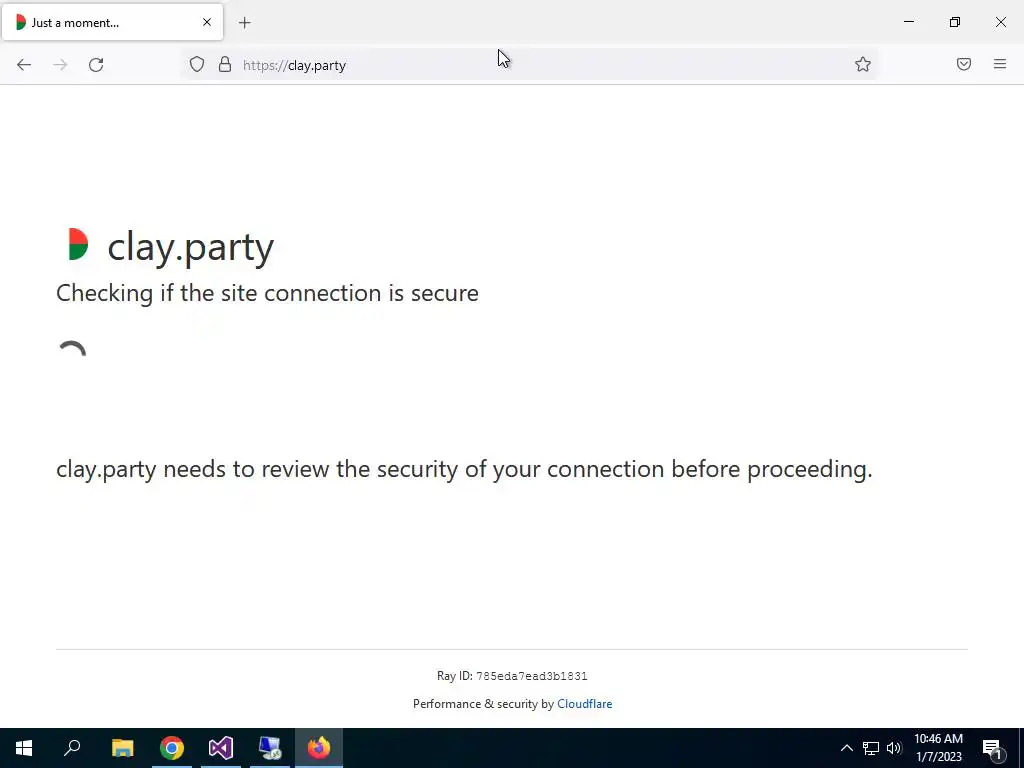Open the tracking protection shield icon
Viewport: 1024px width, 768px height.
click(197, 65)
